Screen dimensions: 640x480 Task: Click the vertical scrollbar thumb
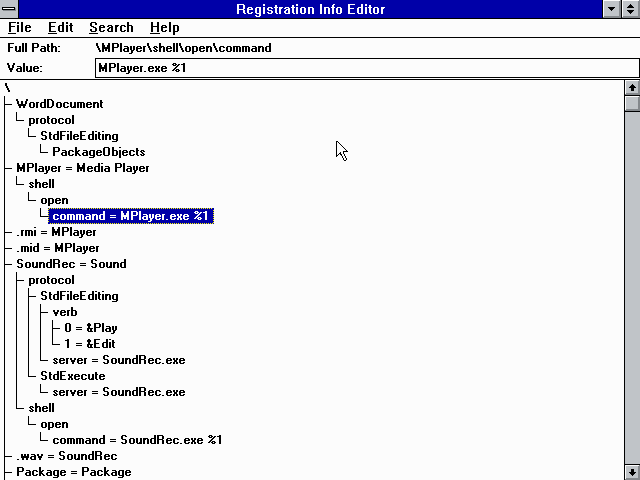point(631,103)
